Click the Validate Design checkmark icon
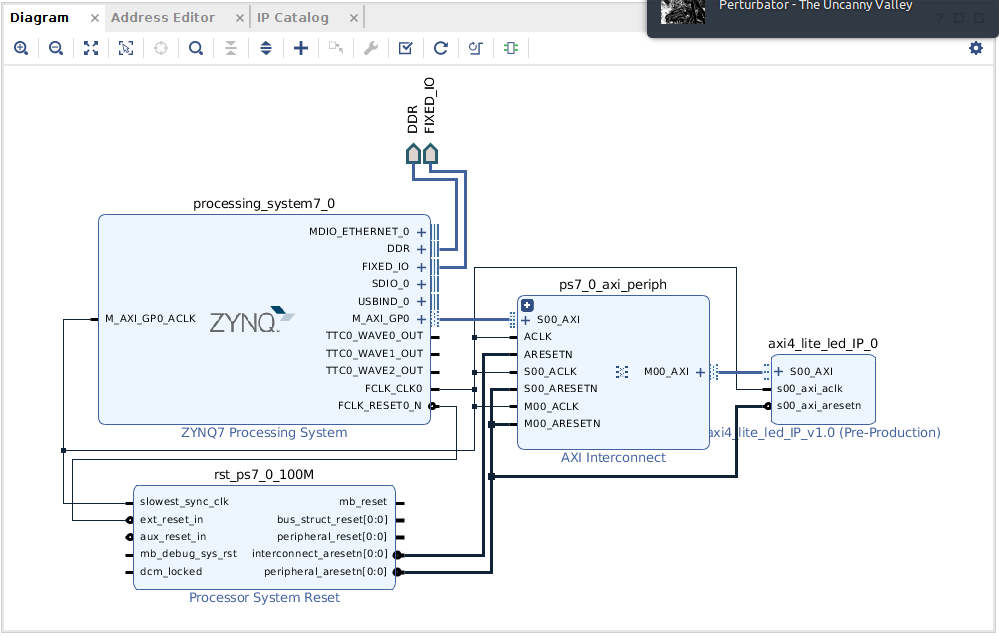Viewport: 999px width, 636px height. 405,48
